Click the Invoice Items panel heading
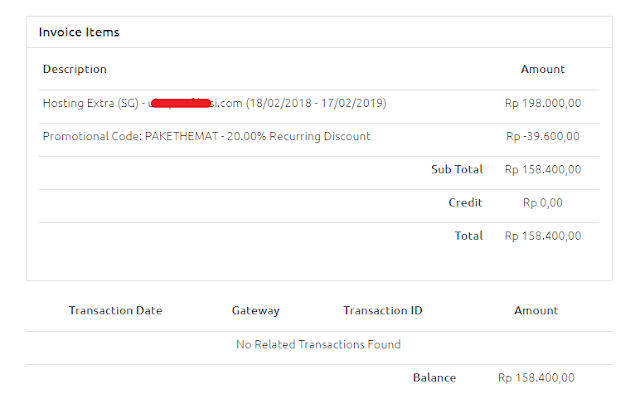Screen dimensions: 640x404 (79, 32)
